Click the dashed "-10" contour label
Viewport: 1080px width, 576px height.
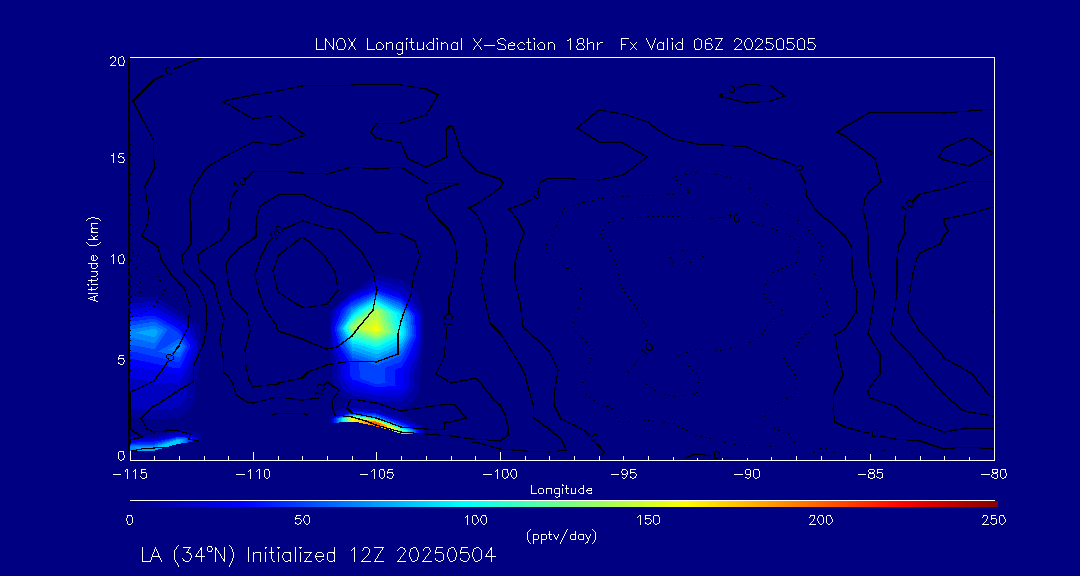[731, 218]
